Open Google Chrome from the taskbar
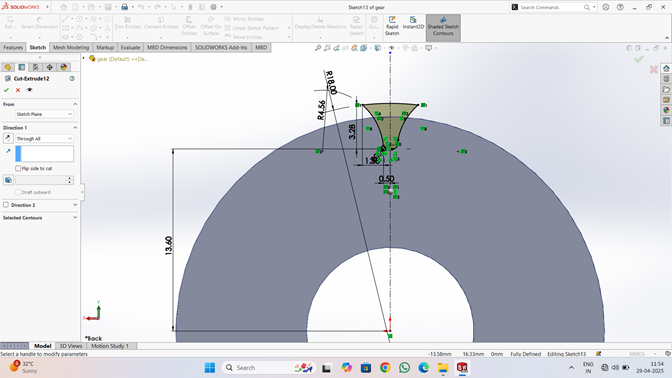The image size is (672, 378). [385, 368]
